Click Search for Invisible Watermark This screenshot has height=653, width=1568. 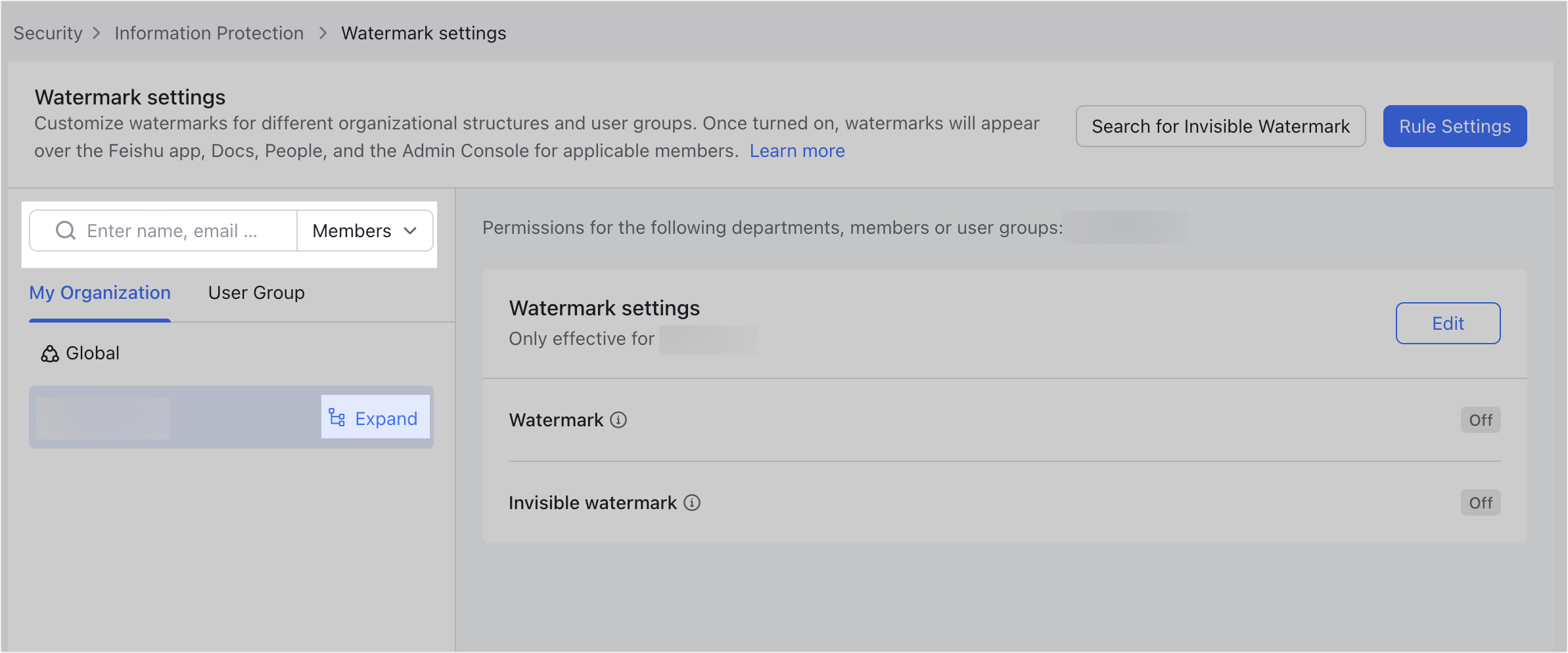1220,126
